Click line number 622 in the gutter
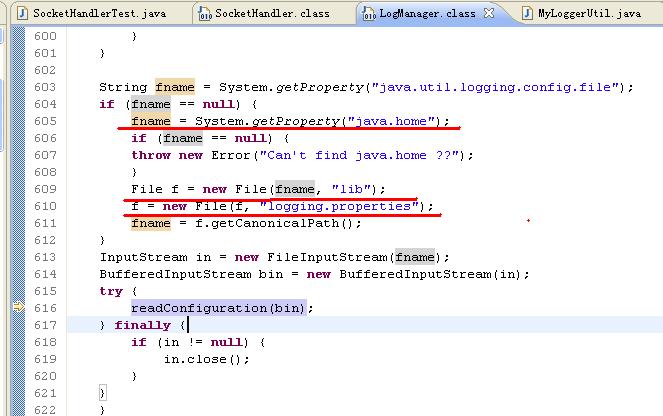The height and width of the screenshot is (416, 663). (x=45, y=410)
